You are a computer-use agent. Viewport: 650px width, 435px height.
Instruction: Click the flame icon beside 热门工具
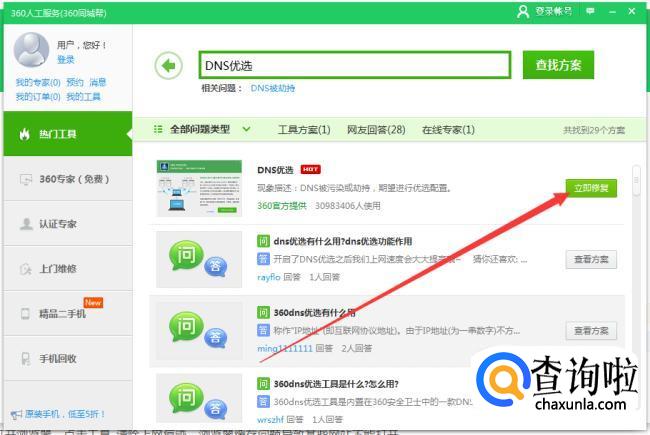[24, 134]
